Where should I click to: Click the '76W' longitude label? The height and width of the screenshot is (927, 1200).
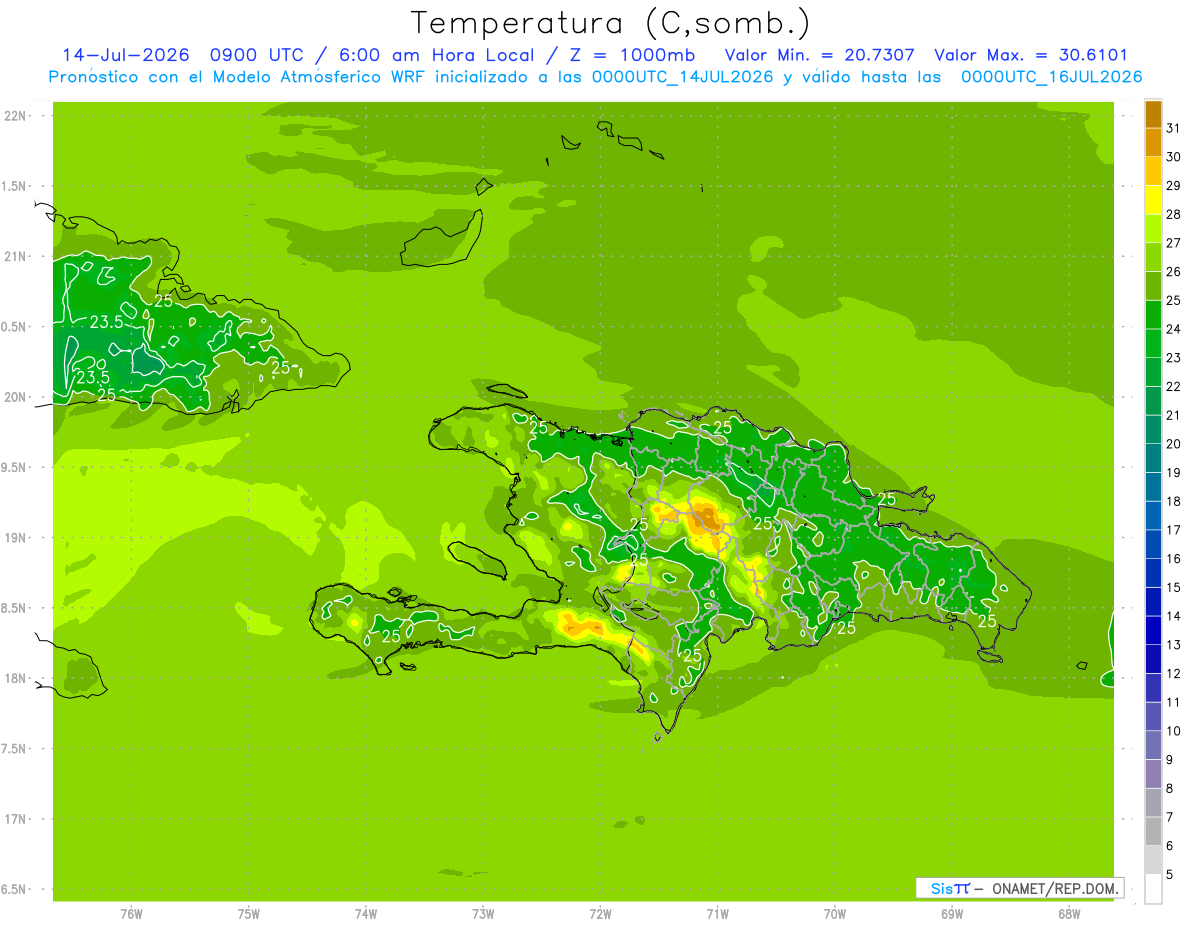tap(131, 913)
